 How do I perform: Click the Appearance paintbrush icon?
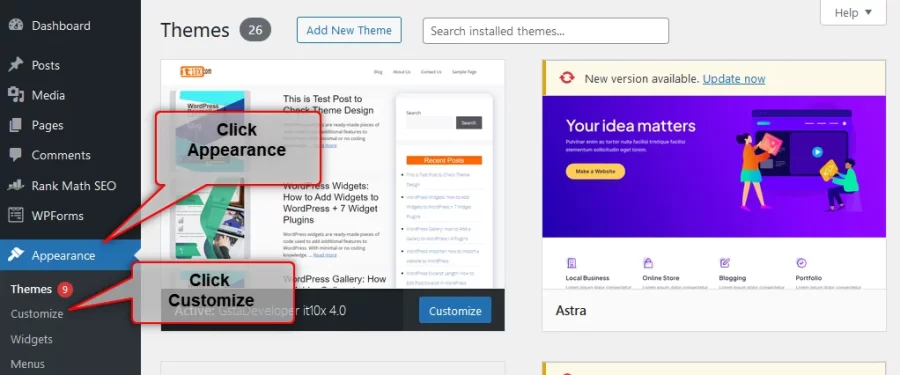15,255
